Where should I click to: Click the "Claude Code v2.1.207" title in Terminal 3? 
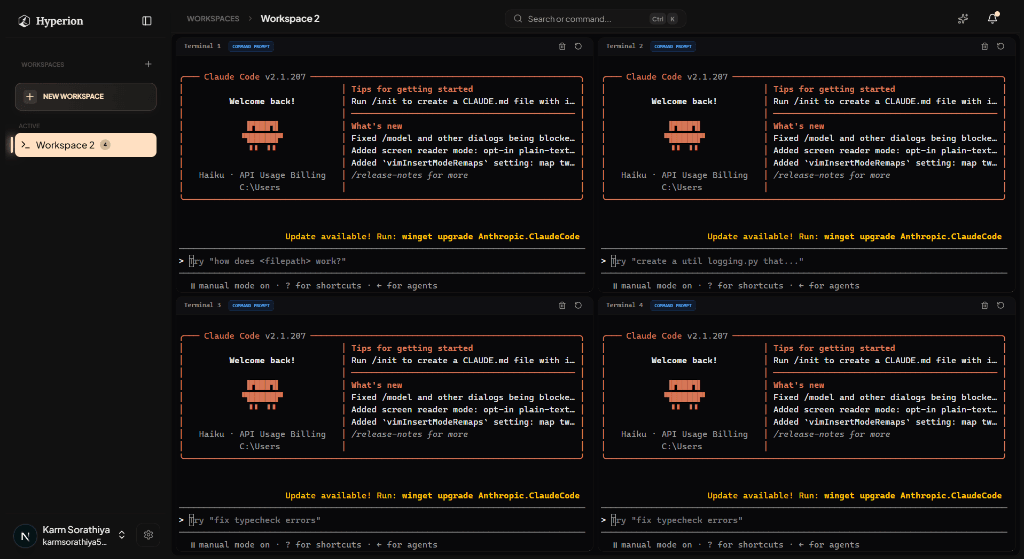(255, 336)
